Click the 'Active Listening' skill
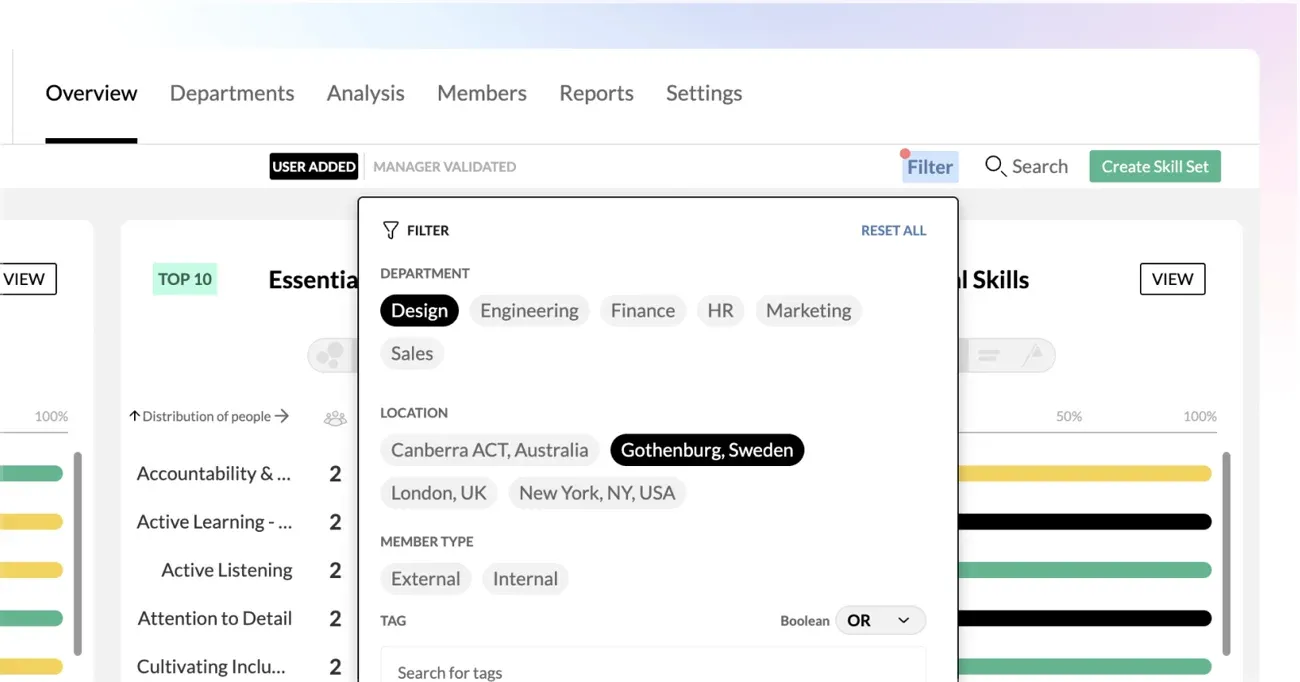 [227, 570]
